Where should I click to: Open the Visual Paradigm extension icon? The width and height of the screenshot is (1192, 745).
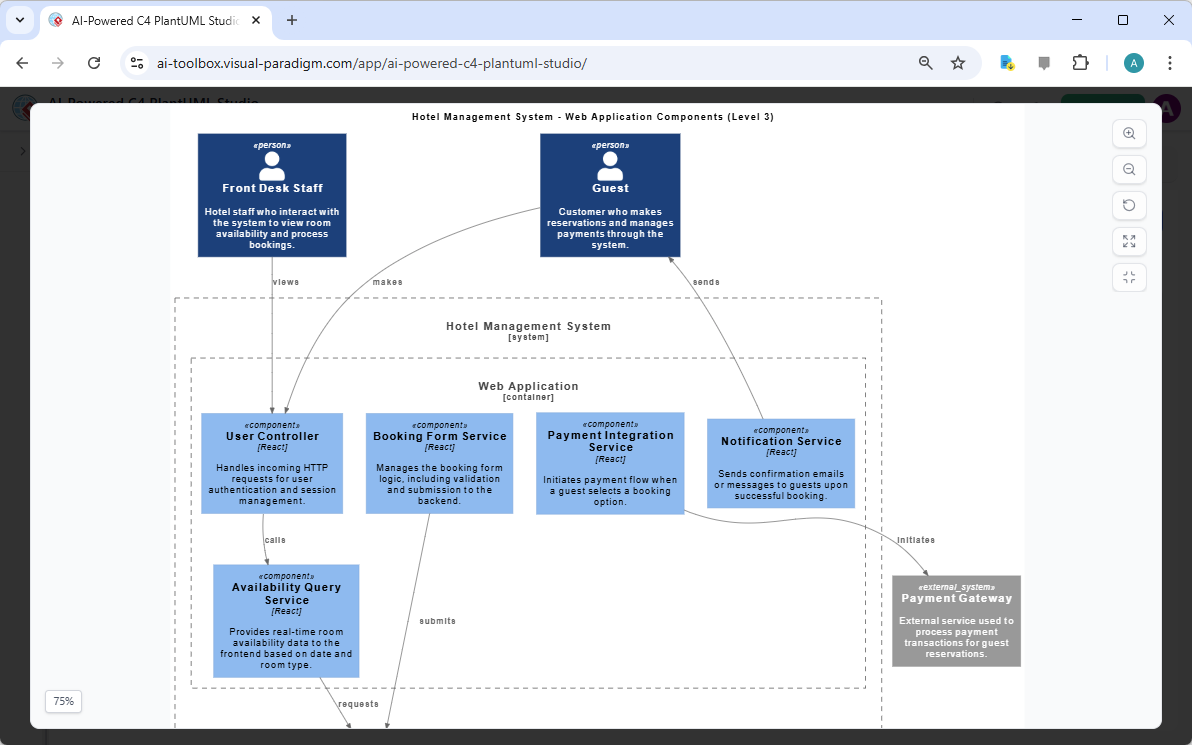[x=1006, y=62]
